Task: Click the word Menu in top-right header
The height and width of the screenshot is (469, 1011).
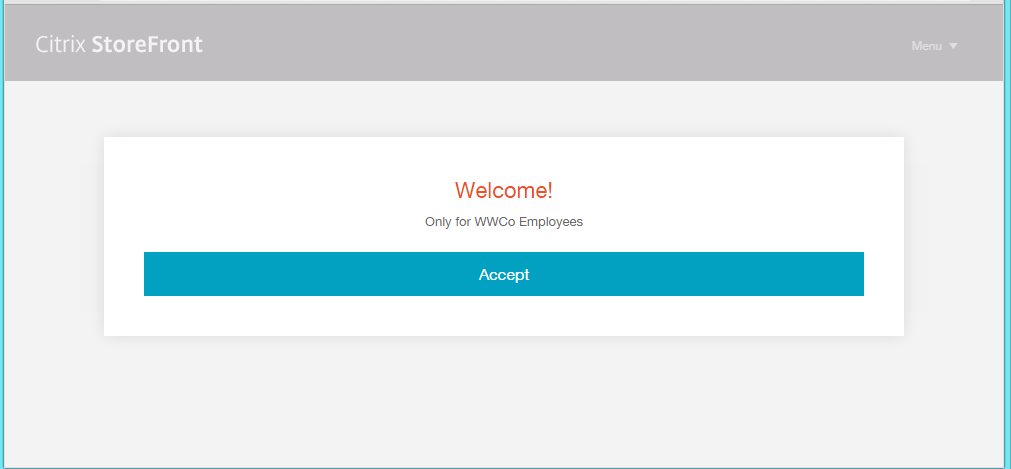Action: [x=926, y=46]
